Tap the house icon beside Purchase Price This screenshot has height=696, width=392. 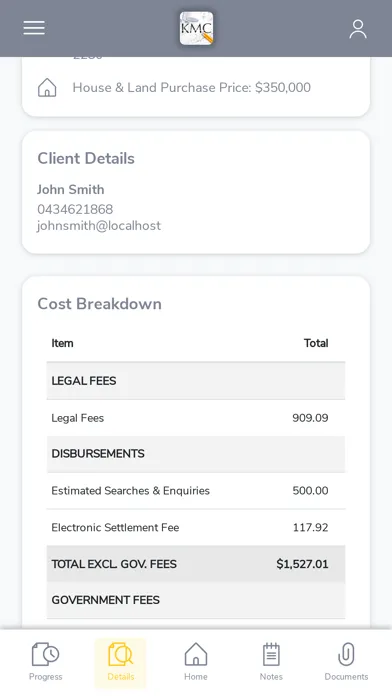point(47,87)
